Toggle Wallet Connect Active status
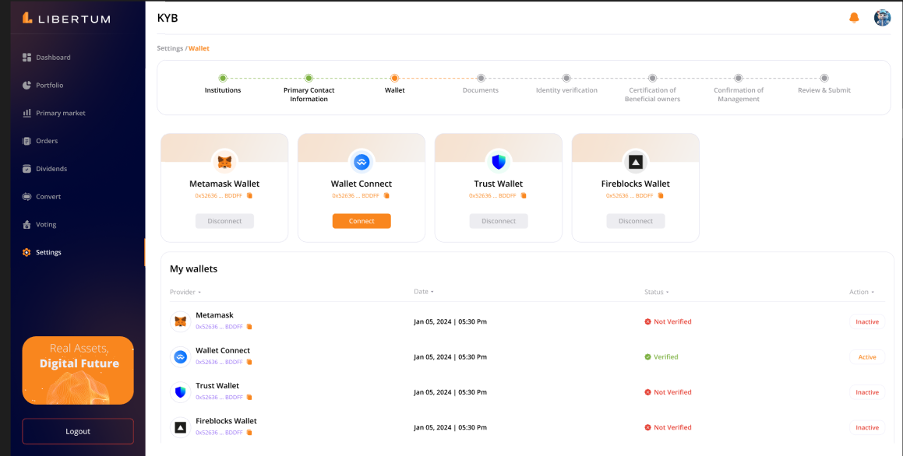The width and height of the screenshot is (904, 456). click(866, 357)
